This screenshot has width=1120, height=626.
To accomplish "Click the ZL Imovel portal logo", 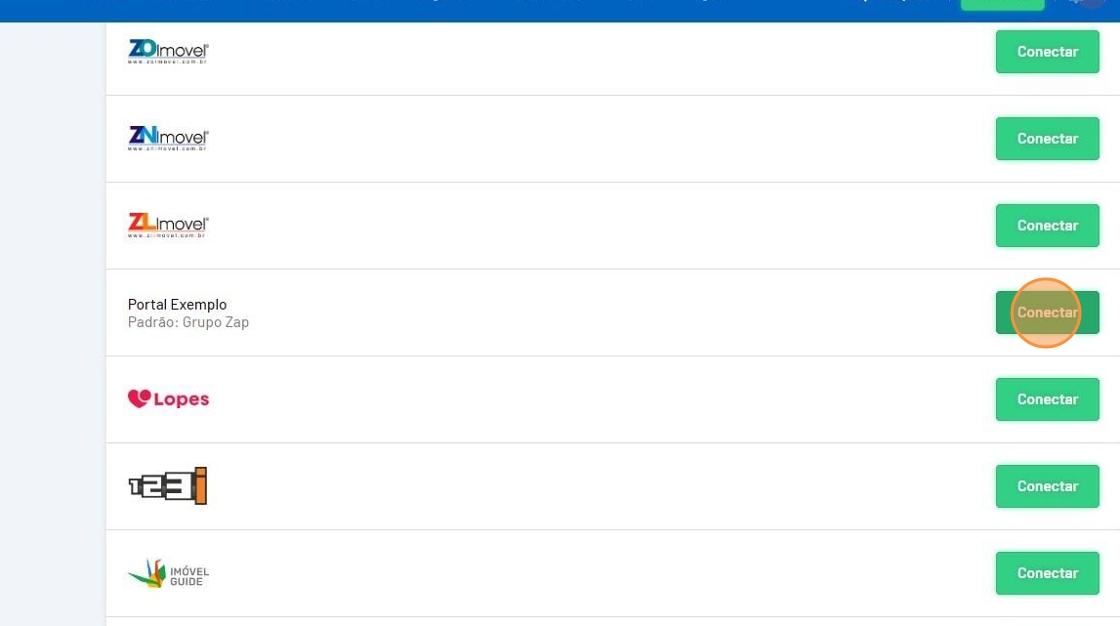I will tap(168, 225).
